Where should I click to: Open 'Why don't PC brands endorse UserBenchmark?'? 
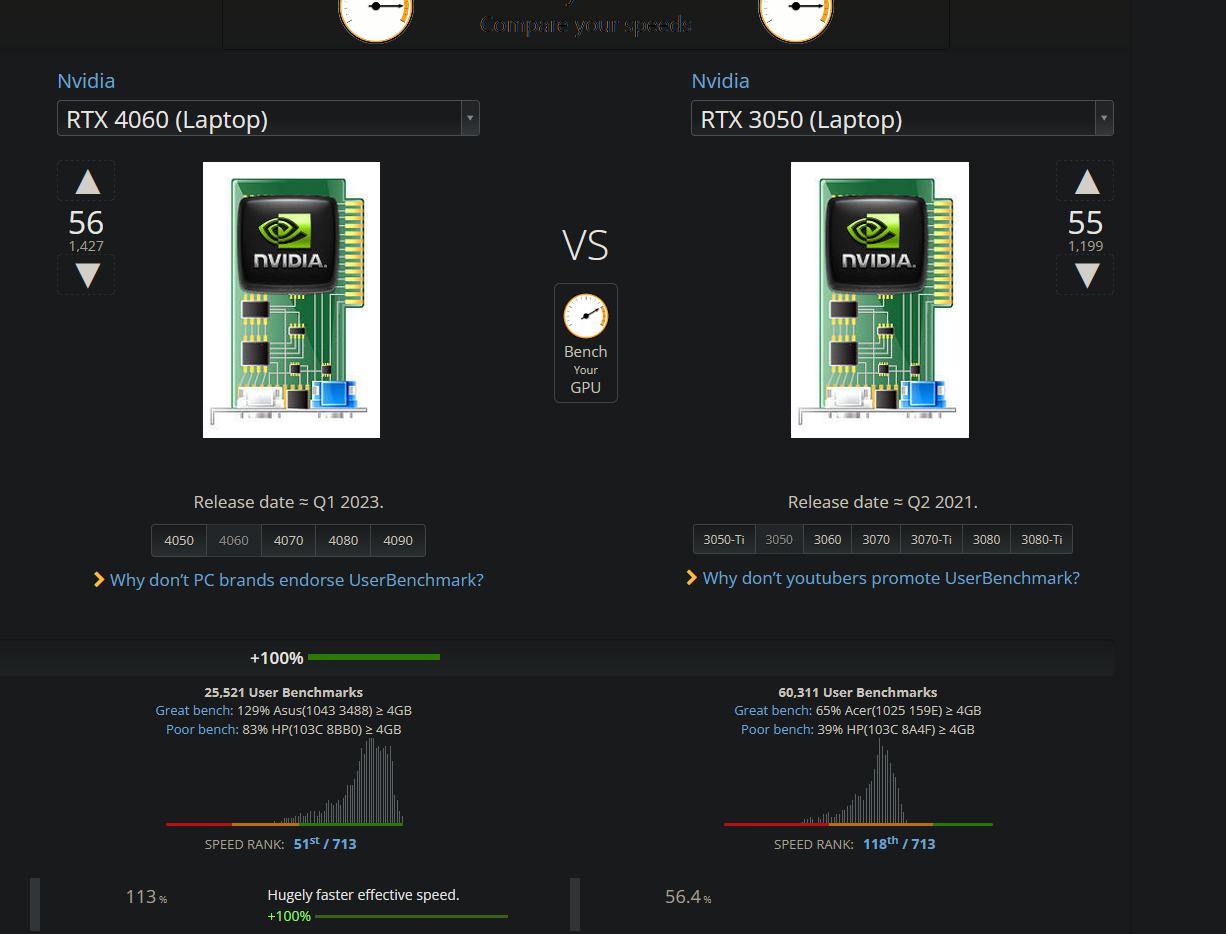tap(296, 580)
